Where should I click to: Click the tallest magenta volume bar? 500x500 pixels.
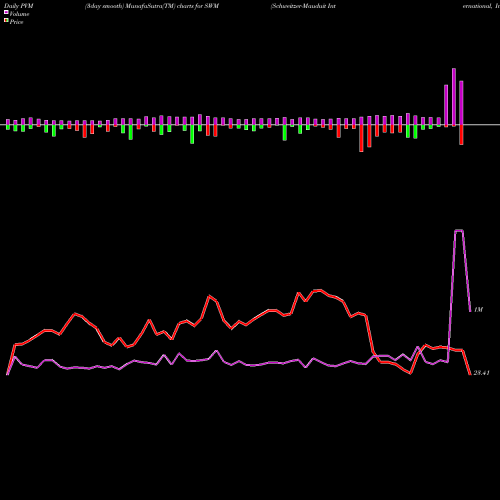454,97
